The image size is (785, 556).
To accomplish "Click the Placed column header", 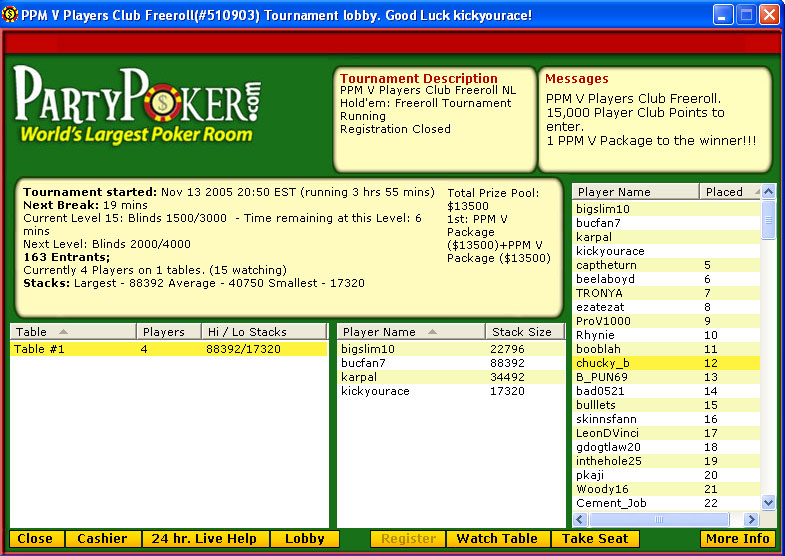I will (x=729, y=192).
